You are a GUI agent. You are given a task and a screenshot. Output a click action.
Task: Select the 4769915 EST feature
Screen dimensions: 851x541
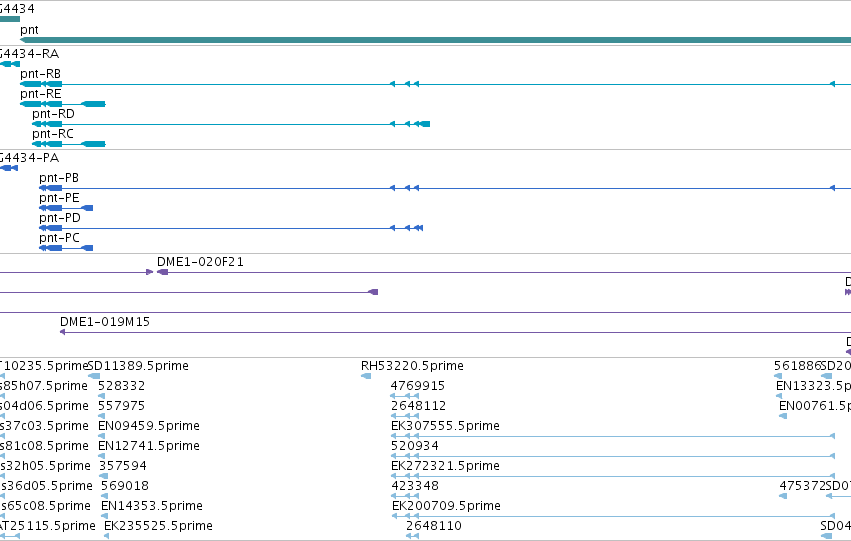tap(405, 396)
